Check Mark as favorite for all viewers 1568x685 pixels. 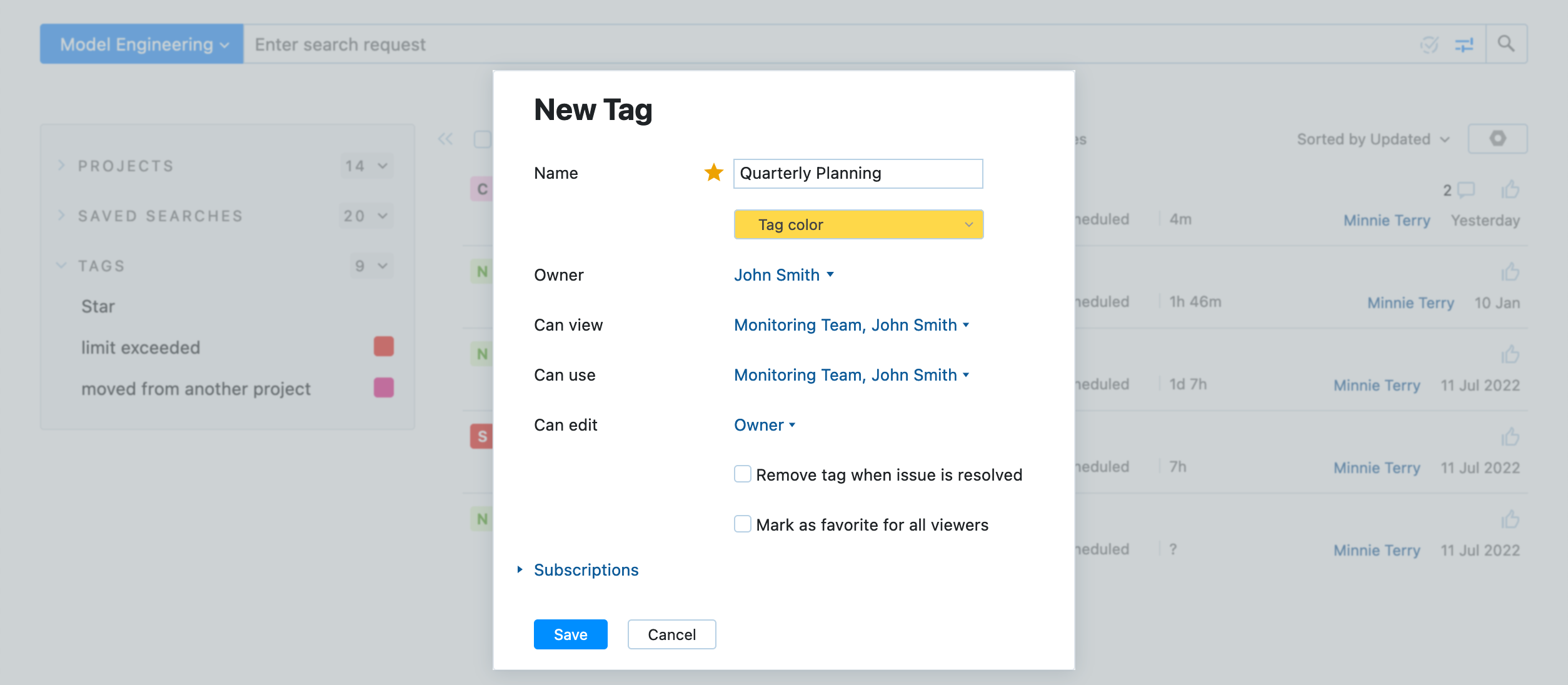(742, 524)
